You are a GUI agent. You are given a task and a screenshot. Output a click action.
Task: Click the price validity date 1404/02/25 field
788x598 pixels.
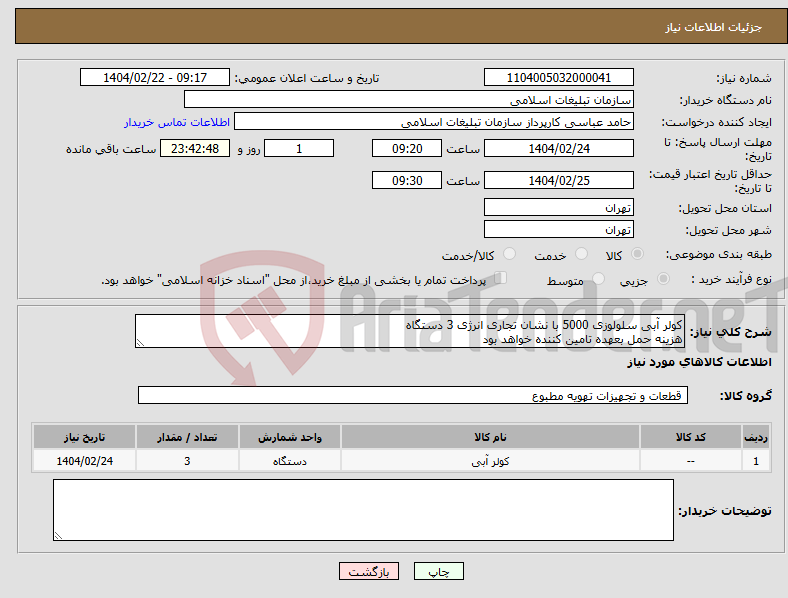559,180
